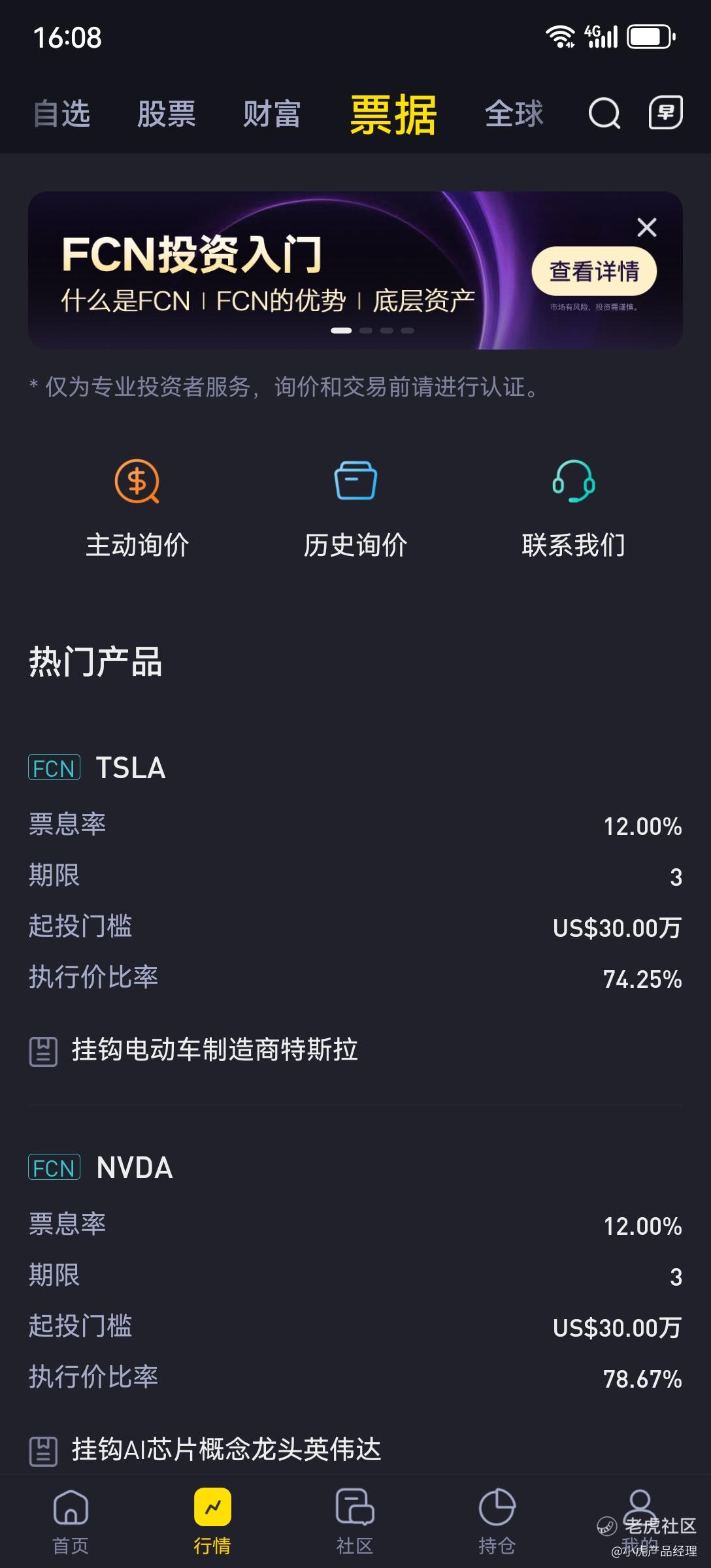Open the NVDA FCN product
This screenshot has width=711, height=1568.
(x=135, y=1168)
